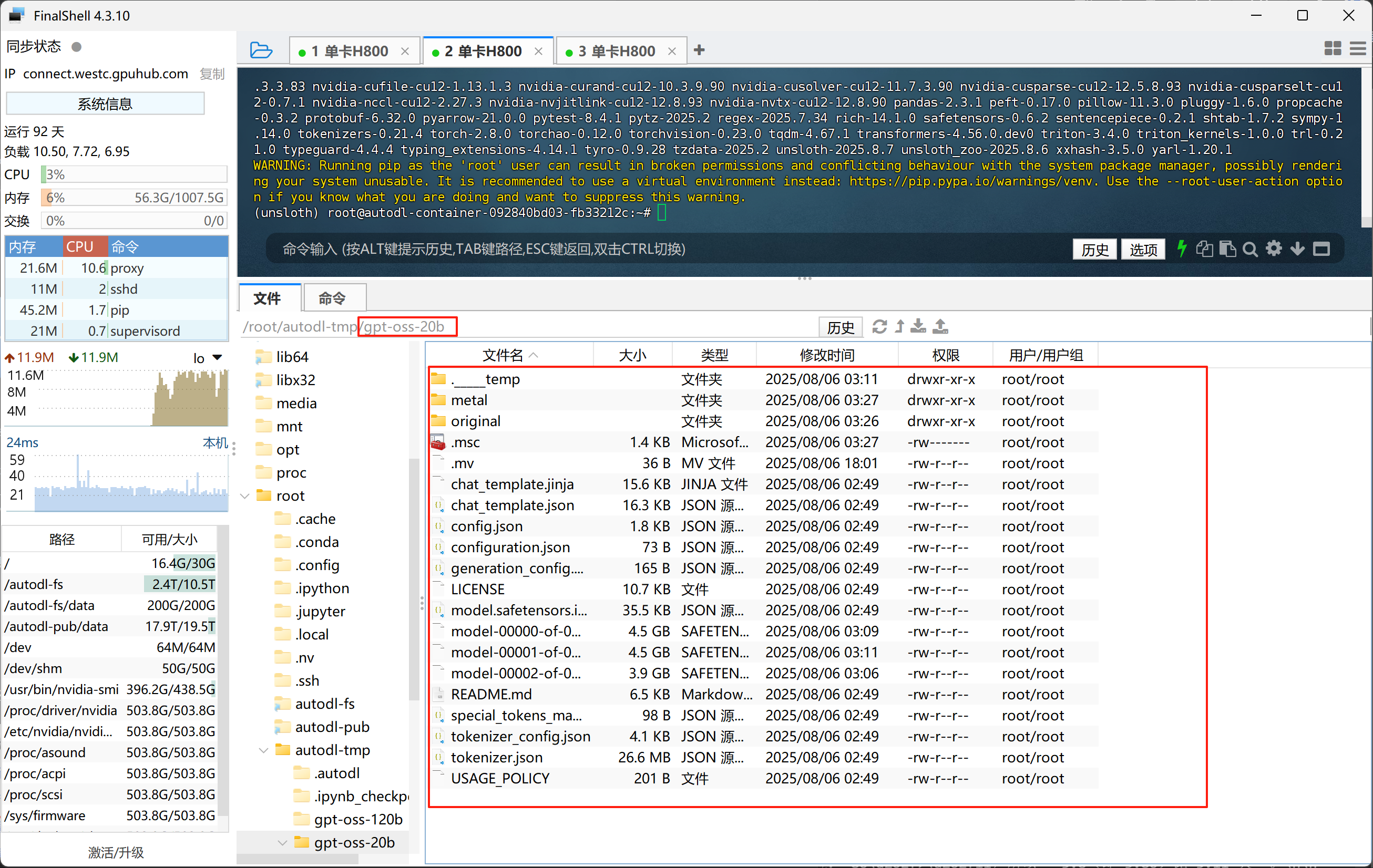The image size is (1373, 868).
Task: Select the /autodl-fs disk path row
Action: (x=109, y=584)
